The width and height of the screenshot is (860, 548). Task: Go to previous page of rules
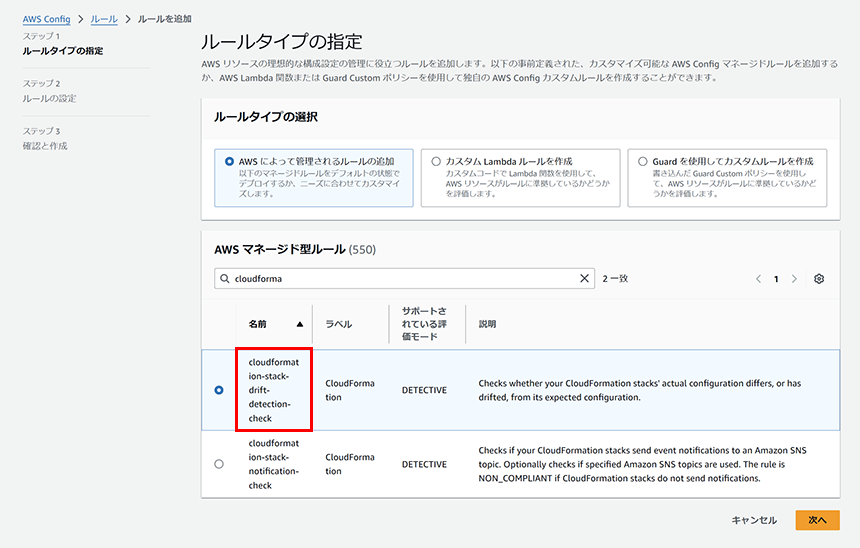[x=759, y=279]
